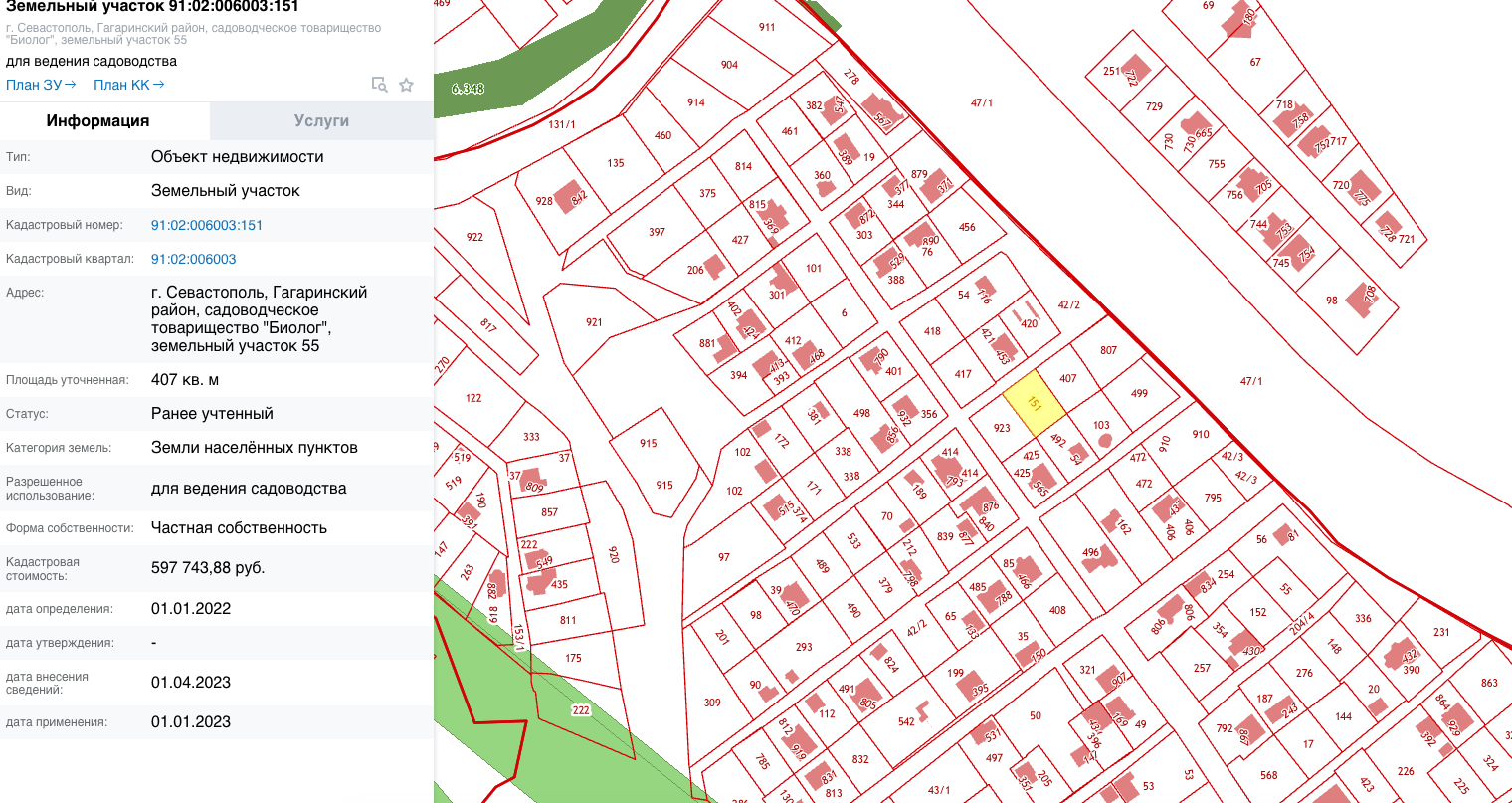Click parcel 904 on the map
Viewport: 1512px width, 803px height.
[x=729, y=65]
